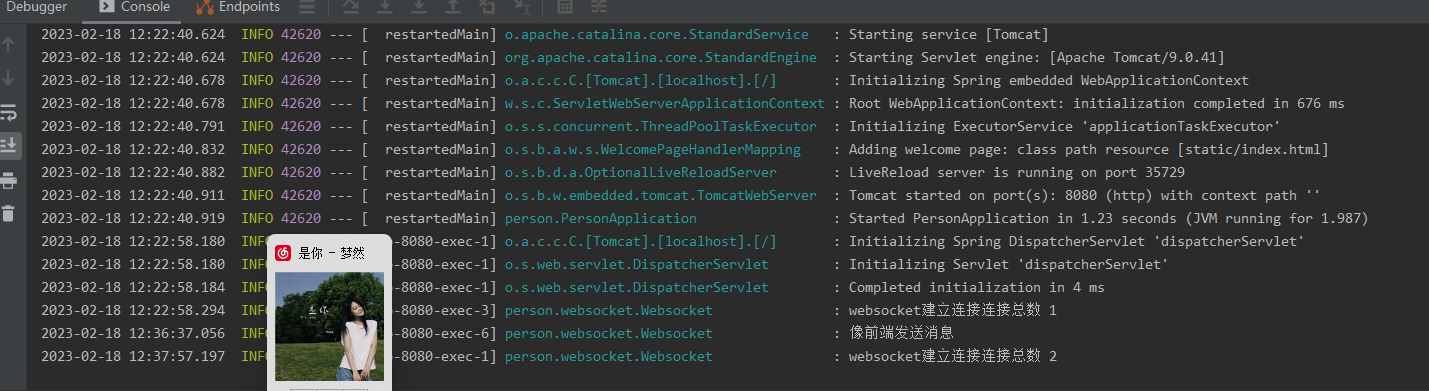Click the album cover thumbnail in music popup

point(329,327)
